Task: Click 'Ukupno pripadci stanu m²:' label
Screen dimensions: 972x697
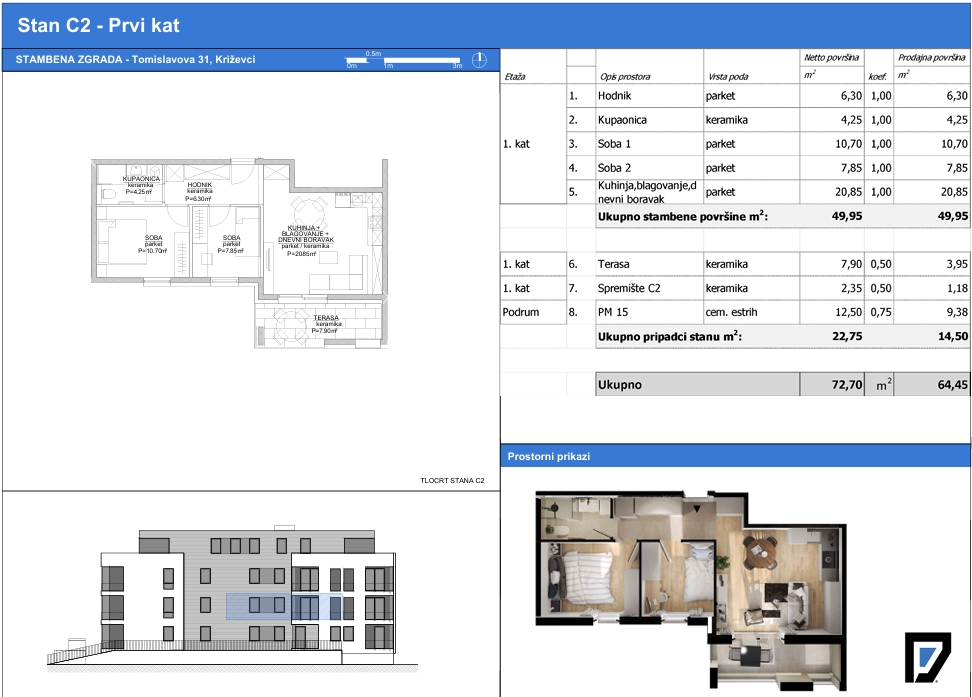Action: point(669,337)
